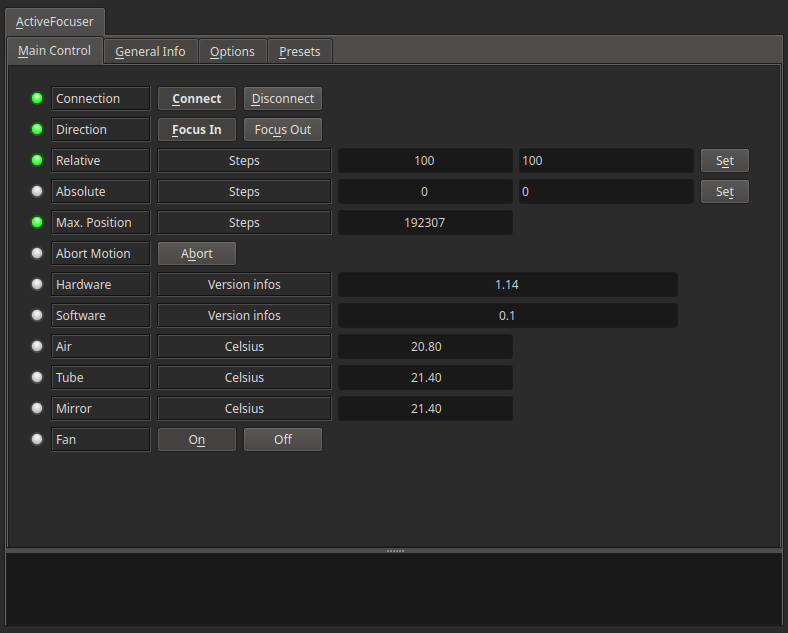Click the Tube temperature value 21.40
Viewport: 788px width, 633px height.
[x=425, y=377]
